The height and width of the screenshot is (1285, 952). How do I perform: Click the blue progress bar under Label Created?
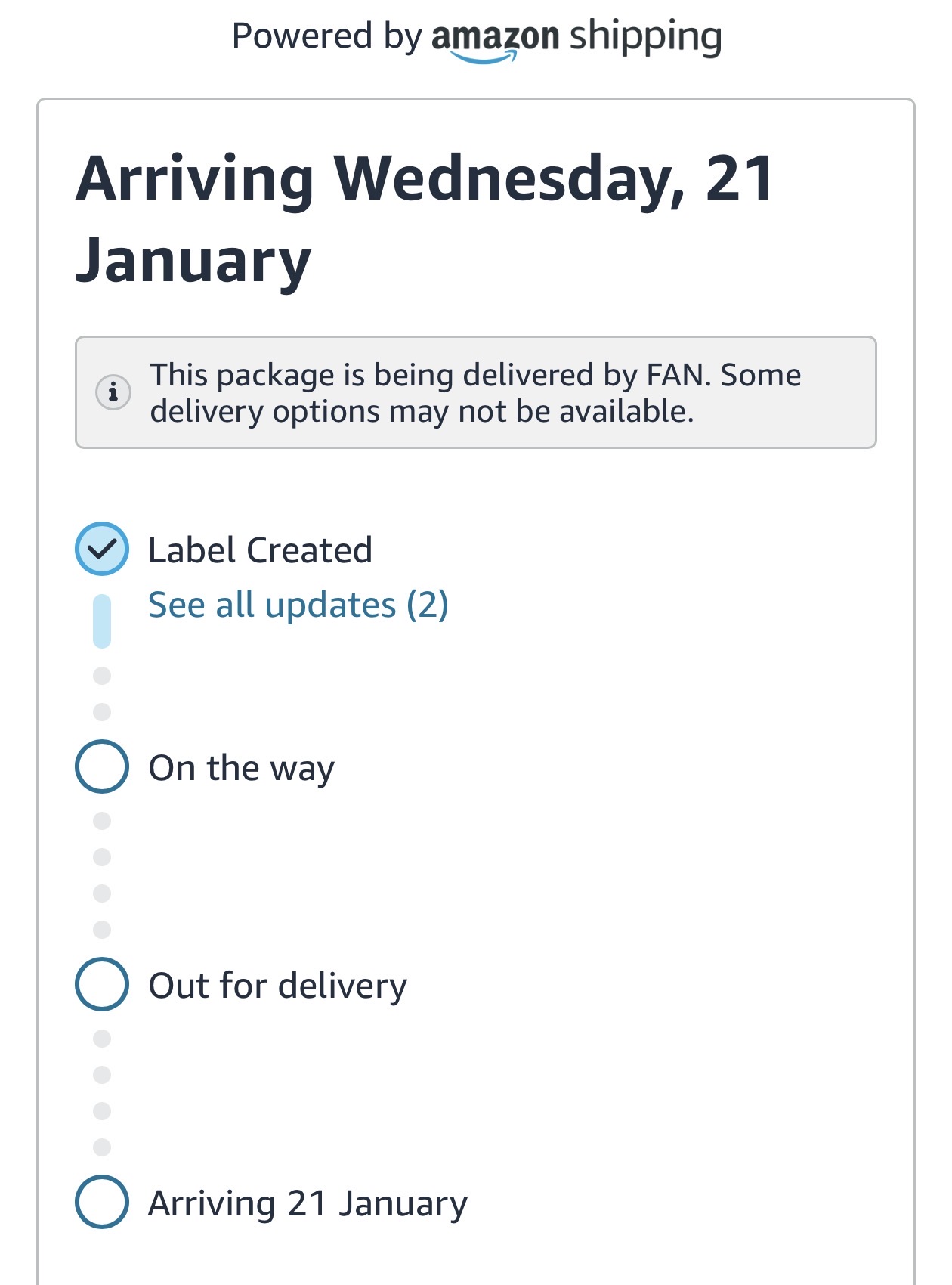tap(102, 621)
